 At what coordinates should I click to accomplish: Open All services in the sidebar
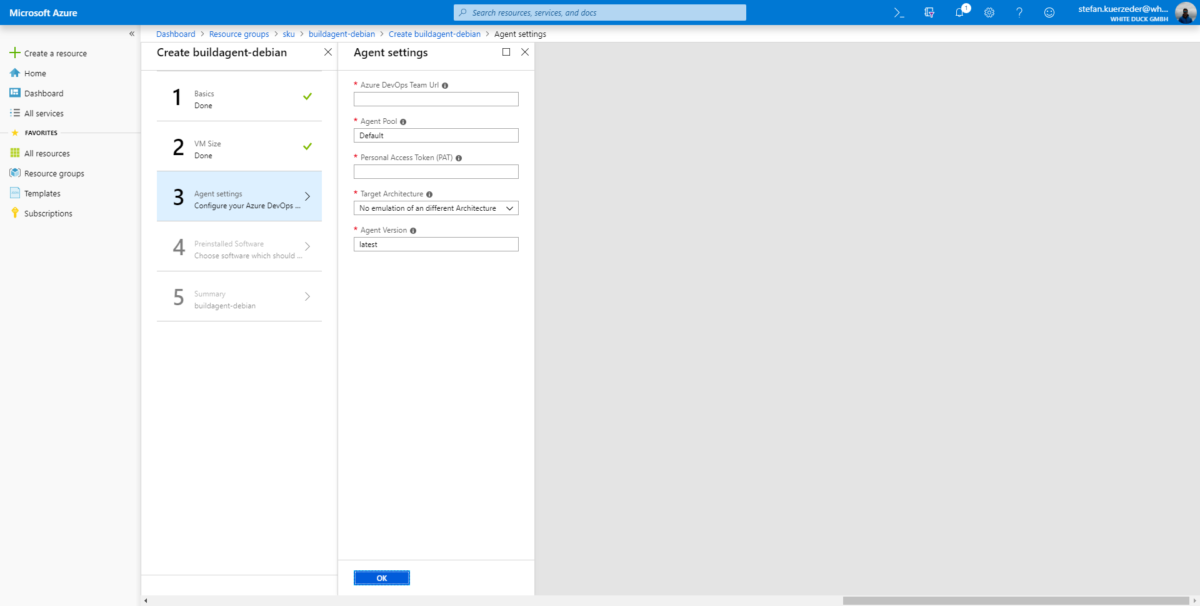pyautogui.click(x=43, y=113)
